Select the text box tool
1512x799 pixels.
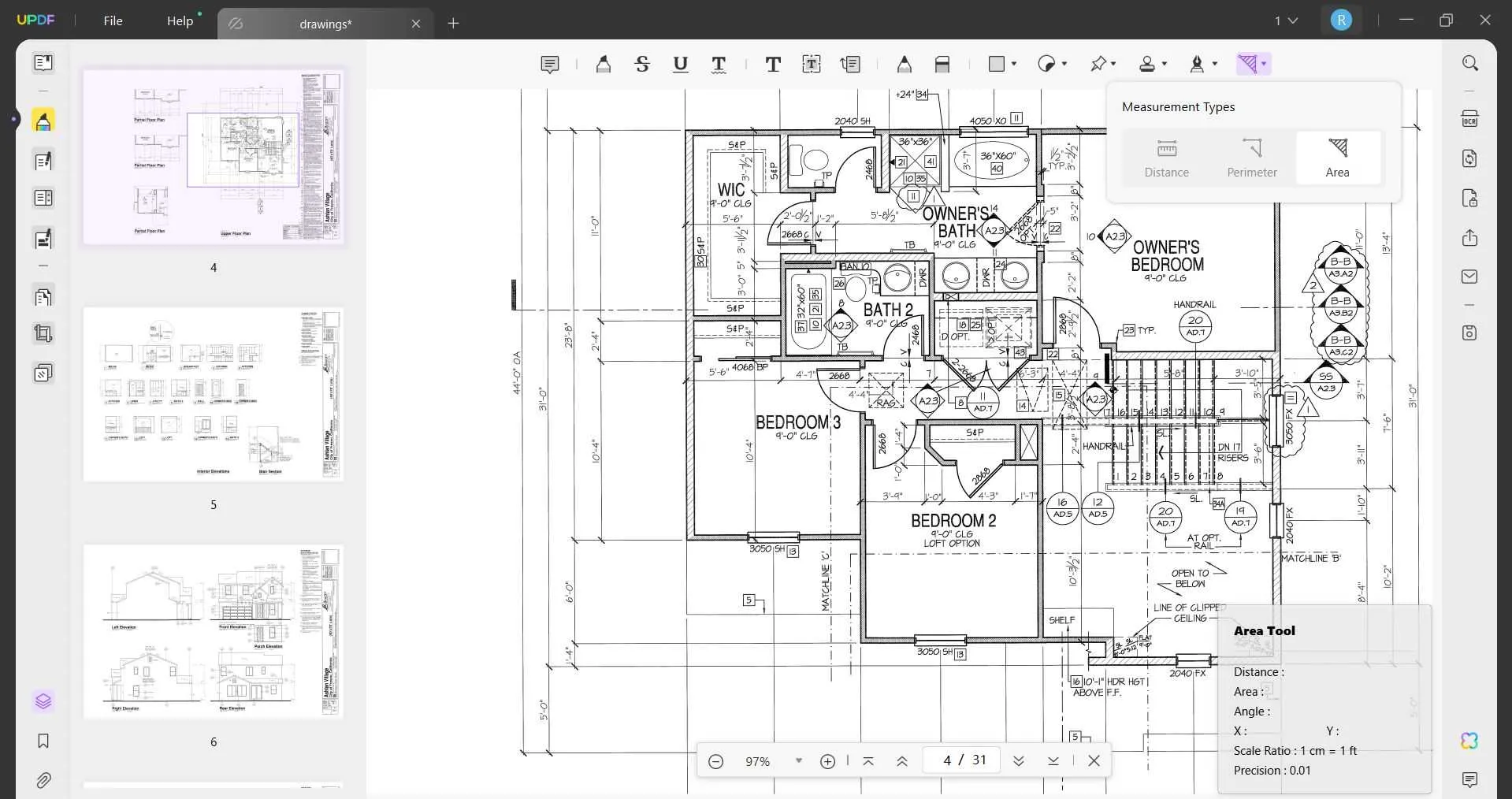point(812,65)
